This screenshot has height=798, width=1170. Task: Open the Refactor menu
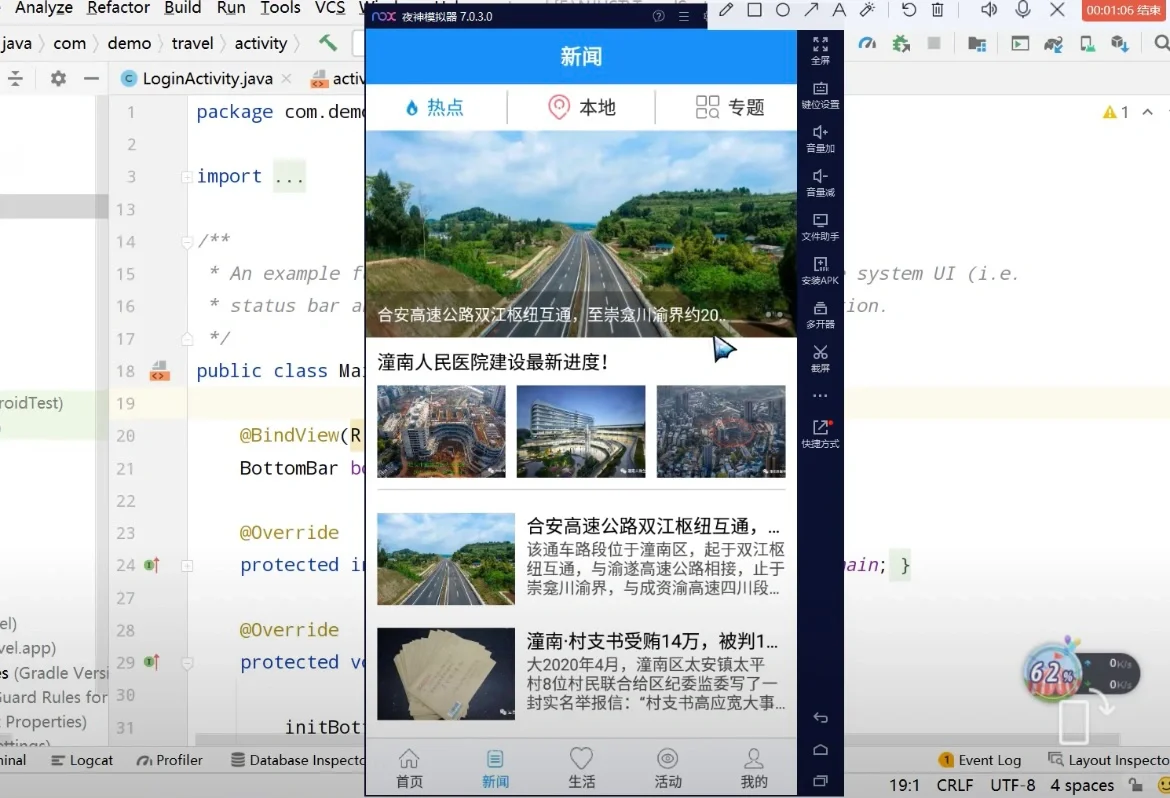[117, 9]
